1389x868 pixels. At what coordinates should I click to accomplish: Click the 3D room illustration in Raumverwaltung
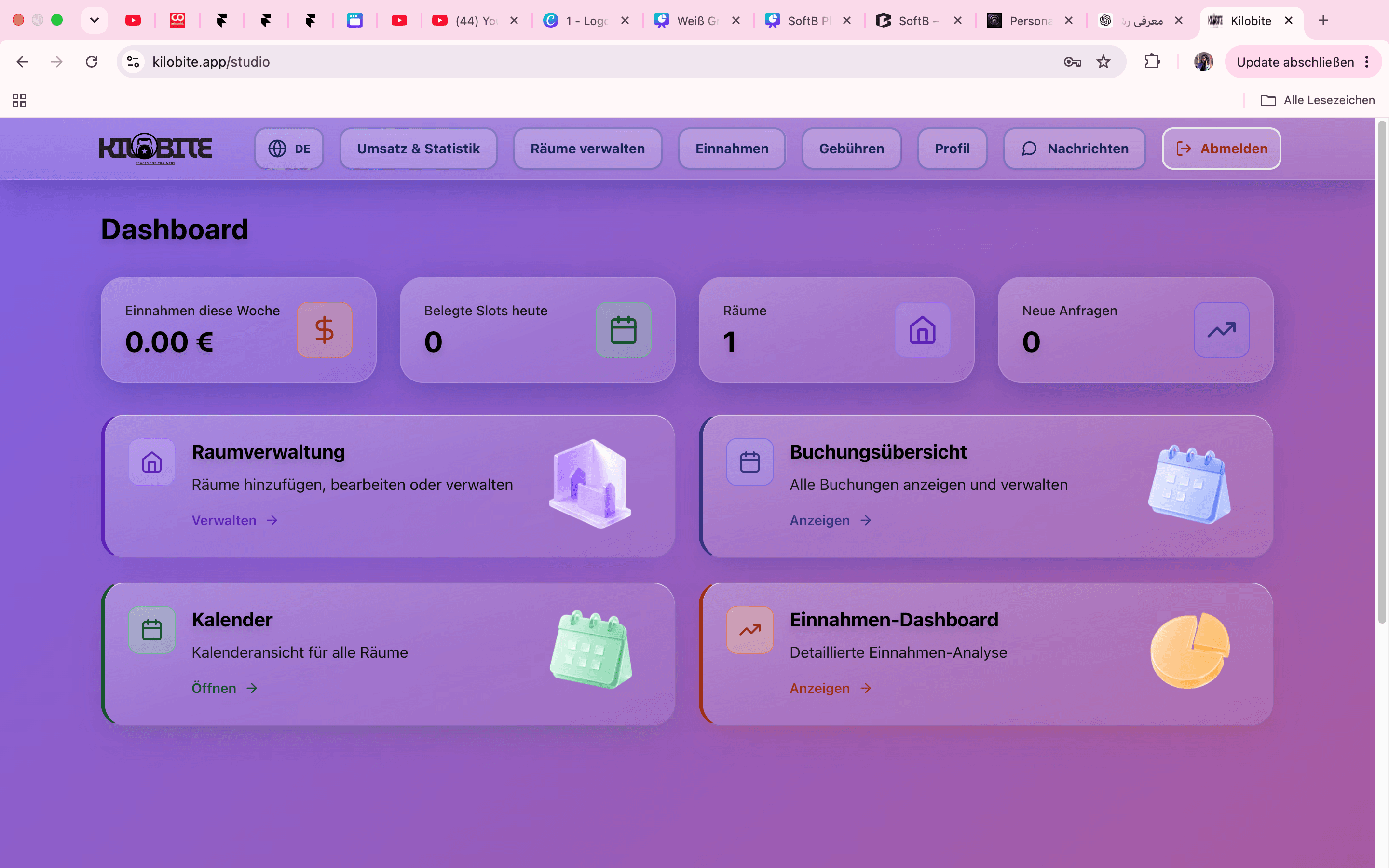pyautogui.click(x=591, y=483)
